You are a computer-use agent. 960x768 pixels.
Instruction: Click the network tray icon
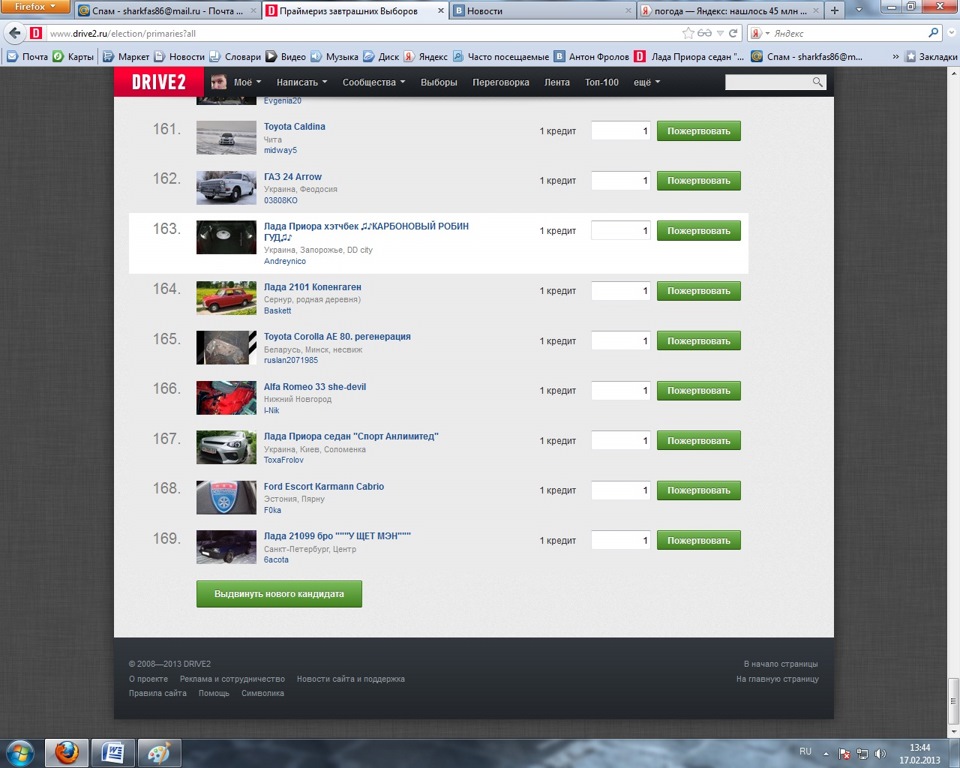[x=862, y=753]
